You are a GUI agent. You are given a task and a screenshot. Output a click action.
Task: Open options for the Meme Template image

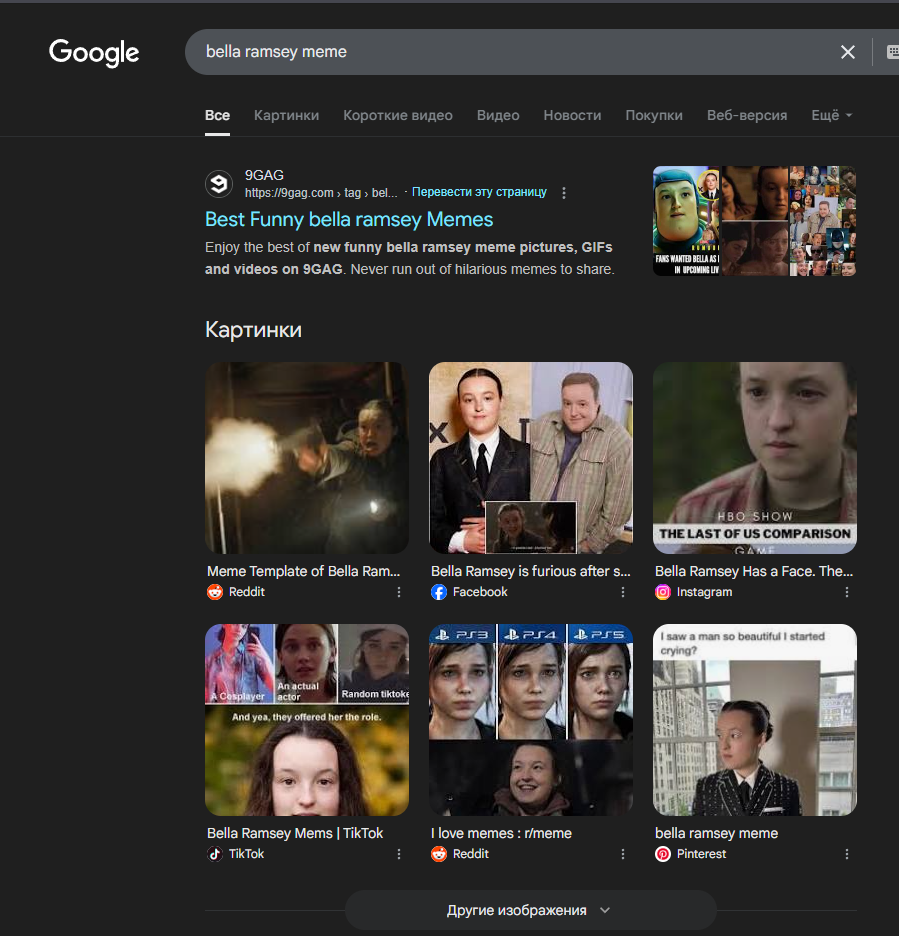(399, 592)
